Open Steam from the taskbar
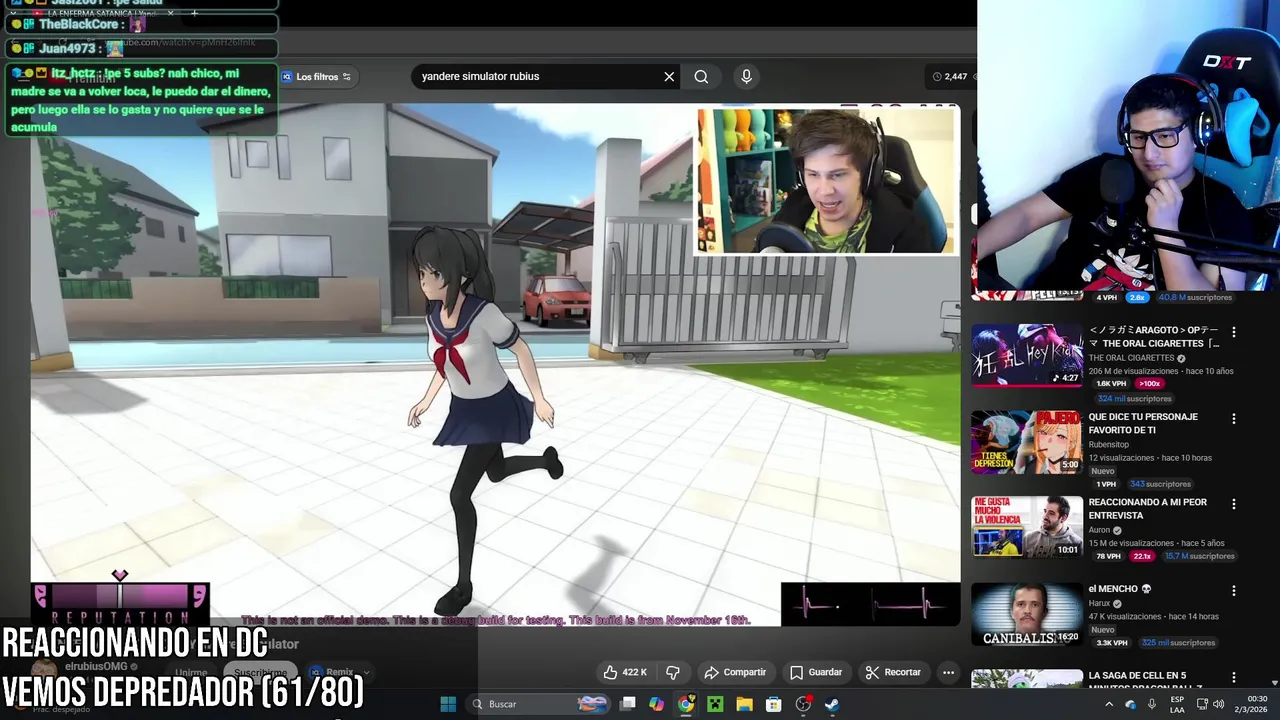1280x720 pixels. tap(832, 704)
